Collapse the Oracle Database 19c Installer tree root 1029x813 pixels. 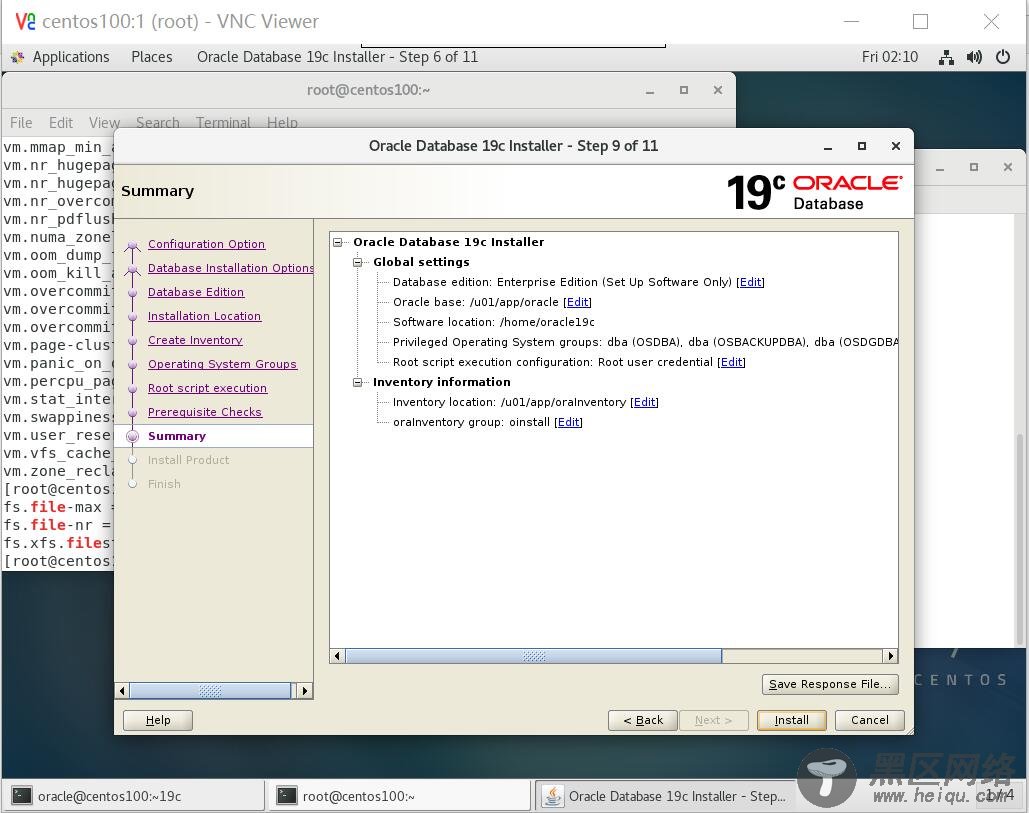337,242
